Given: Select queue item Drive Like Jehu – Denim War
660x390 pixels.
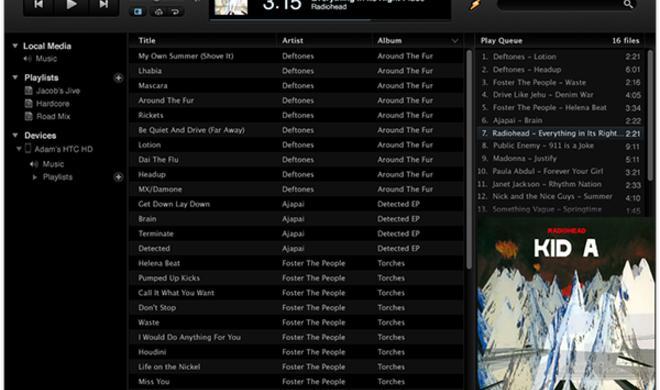Looking at the screenshot, I should pos(560,95).
